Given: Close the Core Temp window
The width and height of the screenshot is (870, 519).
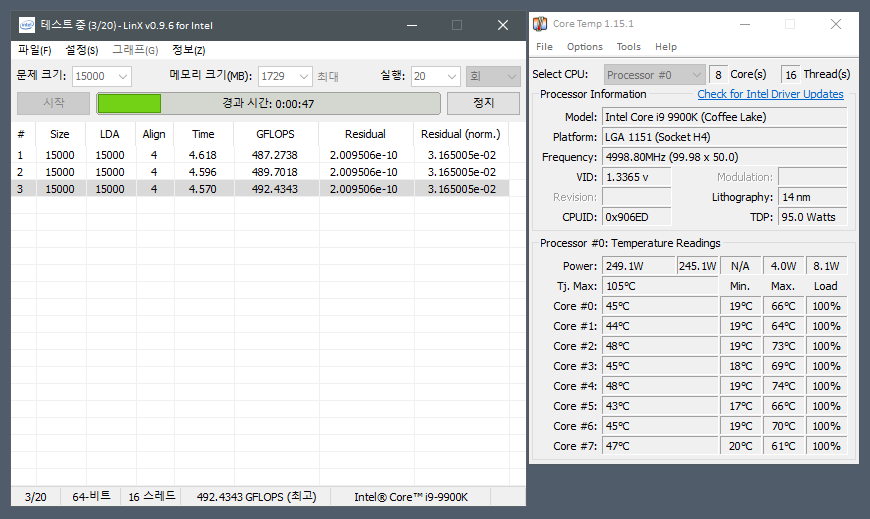Looking at the screenshot, I should [836, 24].
